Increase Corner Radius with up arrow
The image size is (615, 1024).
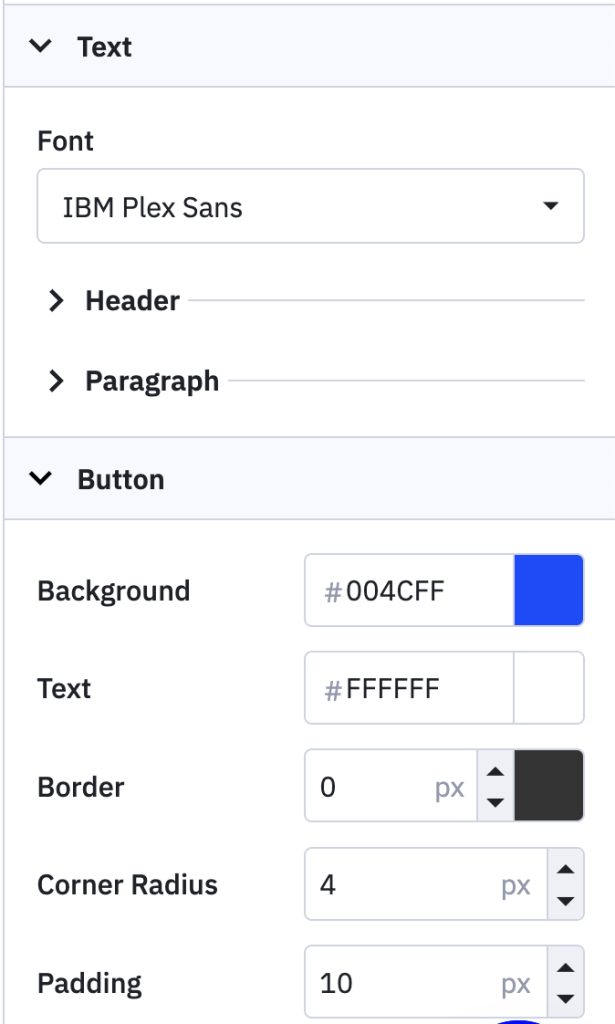(x=566, y=870)
